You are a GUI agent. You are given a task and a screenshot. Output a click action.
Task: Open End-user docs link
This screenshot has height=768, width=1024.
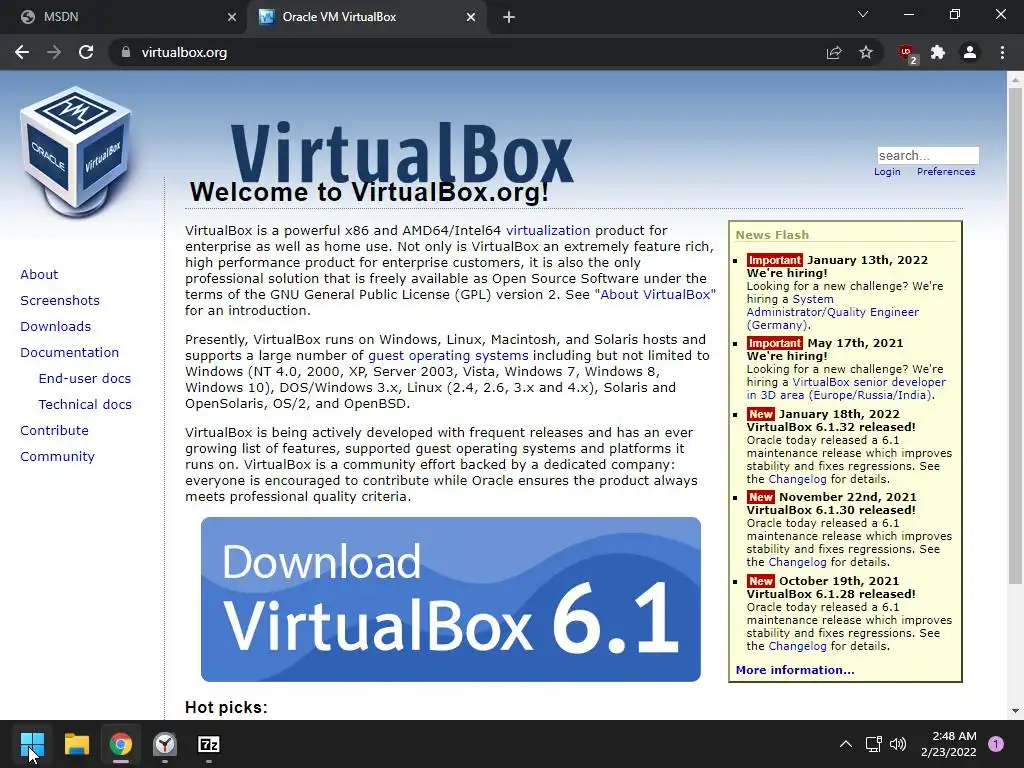[85, 378]
